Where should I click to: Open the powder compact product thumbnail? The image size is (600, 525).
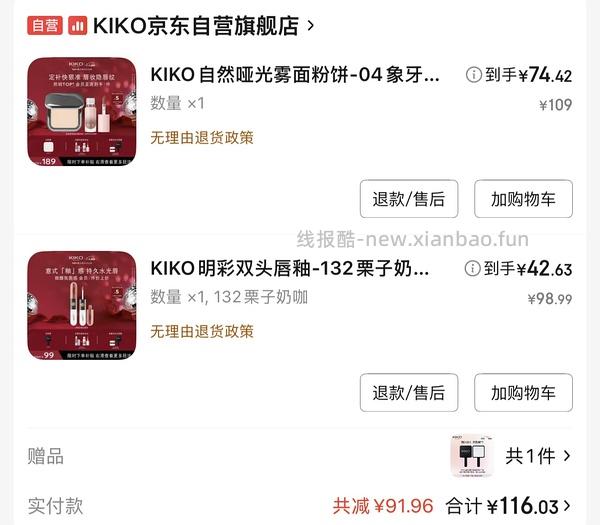[x=82, y=112]
